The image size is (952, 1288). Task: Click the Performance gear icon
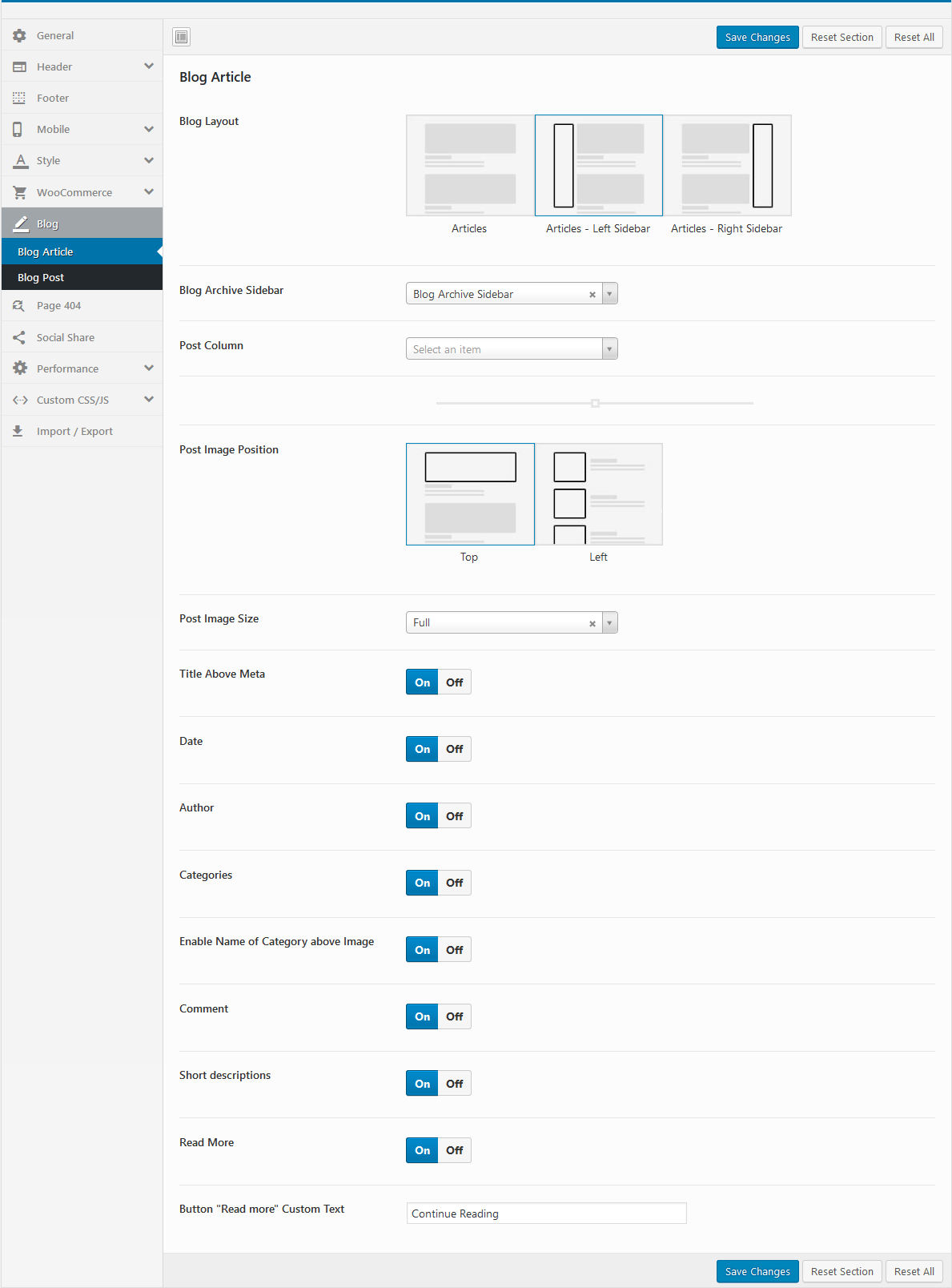[x=20, y=368]
